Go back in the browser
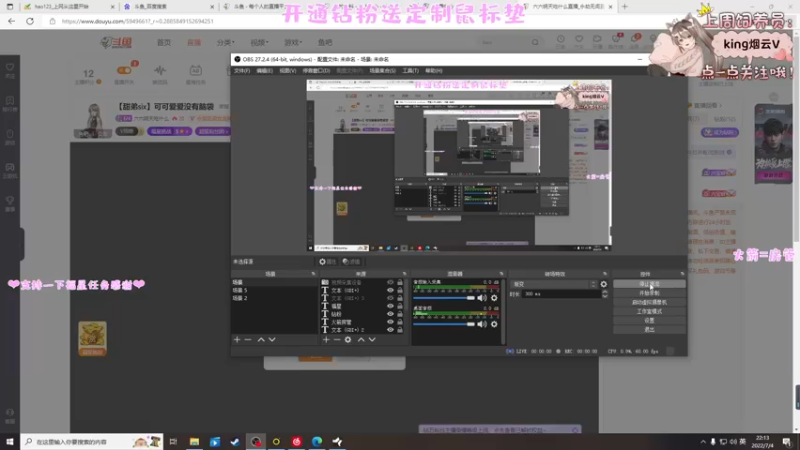800x450 pixels. 11,21
